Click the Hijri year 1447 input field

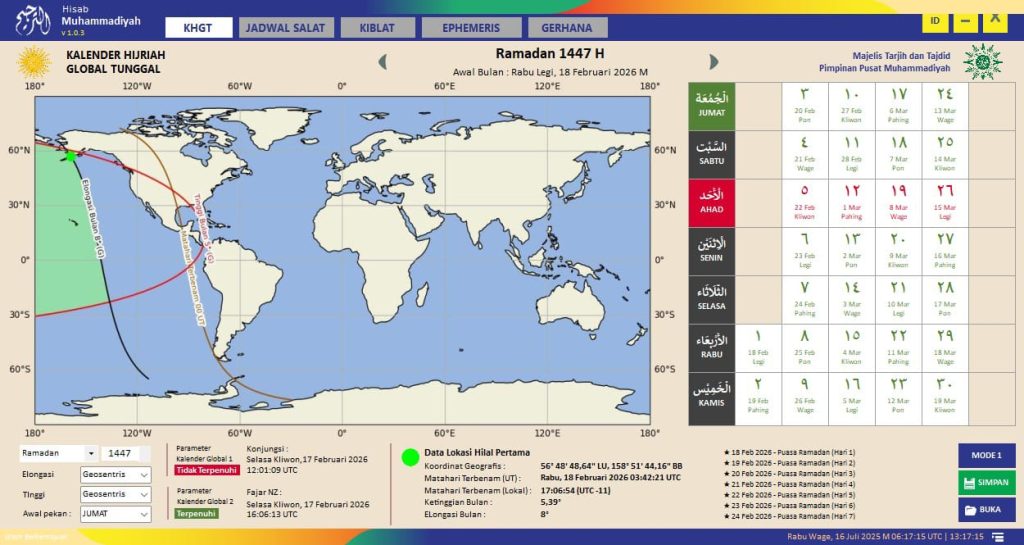point(126,454)
